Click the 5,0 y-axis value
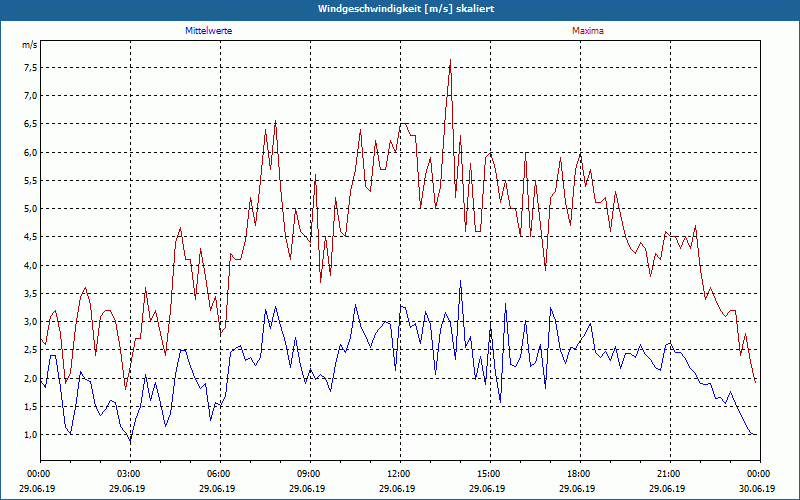 (30, 209)
